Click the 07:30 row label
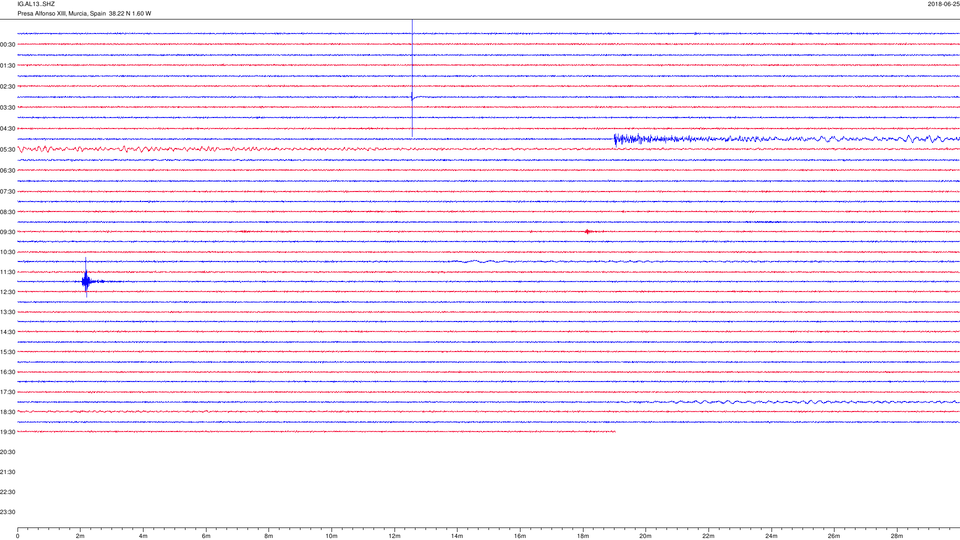 (x=7, y=192)
